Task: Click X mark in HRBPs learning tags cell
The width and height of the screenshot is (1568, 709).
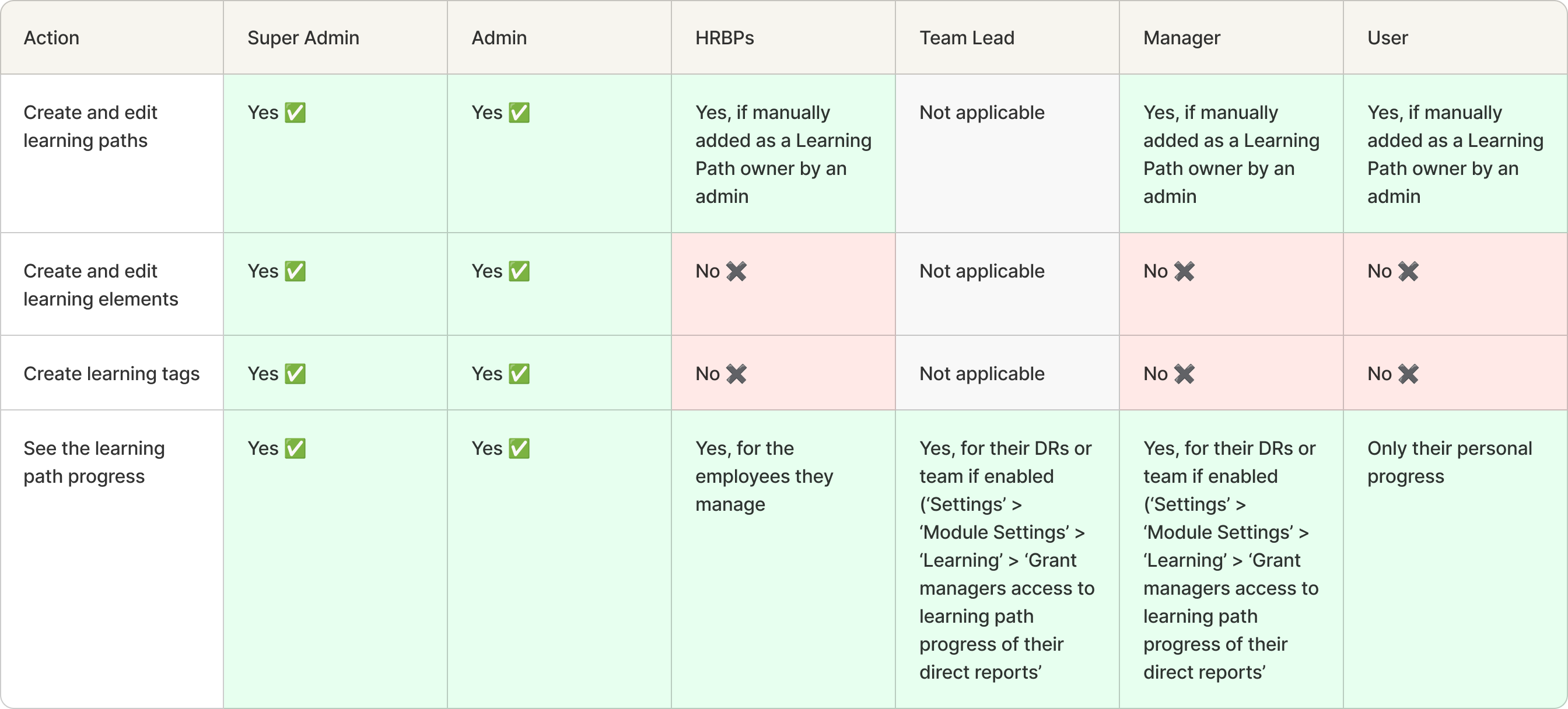Action: [x=737, y=374]
